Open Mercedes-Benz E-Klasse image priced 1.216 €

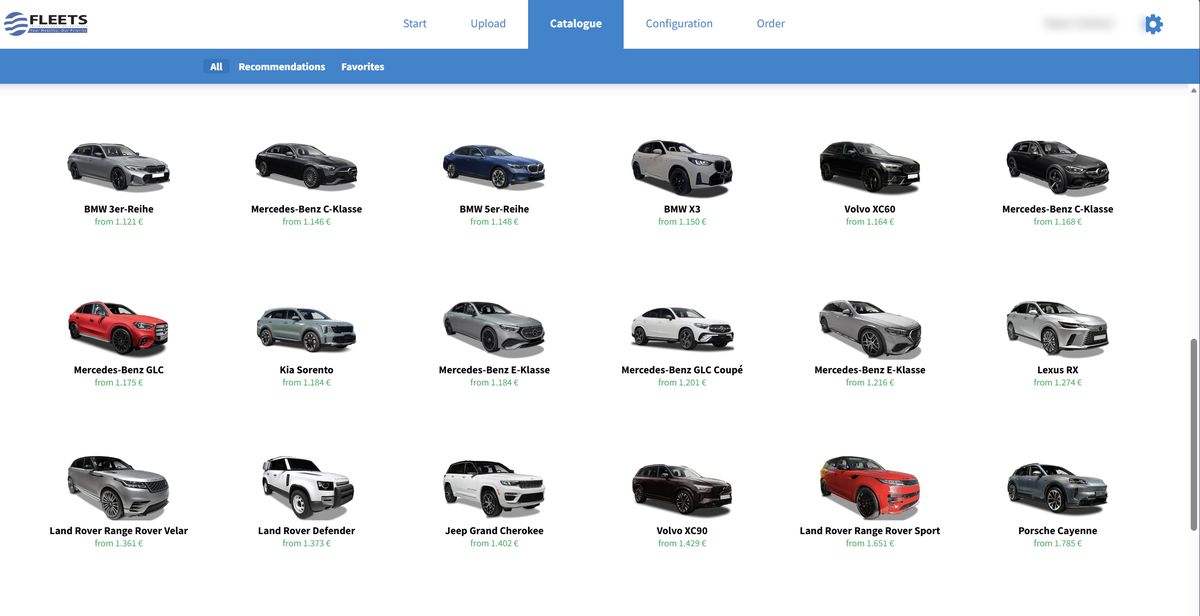(870, 327)
